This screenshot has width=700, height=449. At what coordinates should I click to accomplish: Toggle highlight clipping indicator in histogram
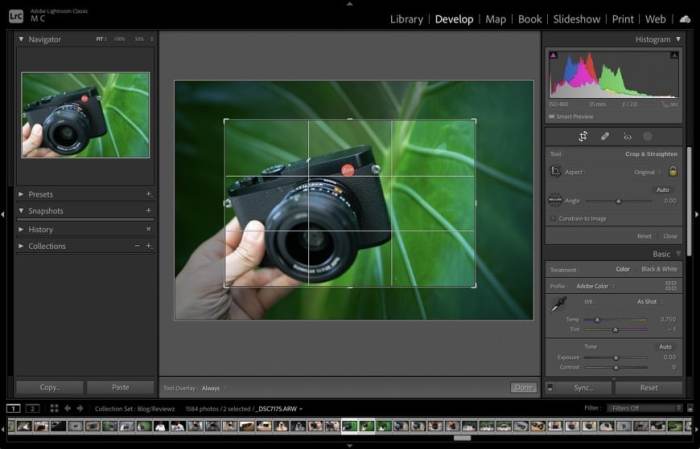click(x=674, y=55)
